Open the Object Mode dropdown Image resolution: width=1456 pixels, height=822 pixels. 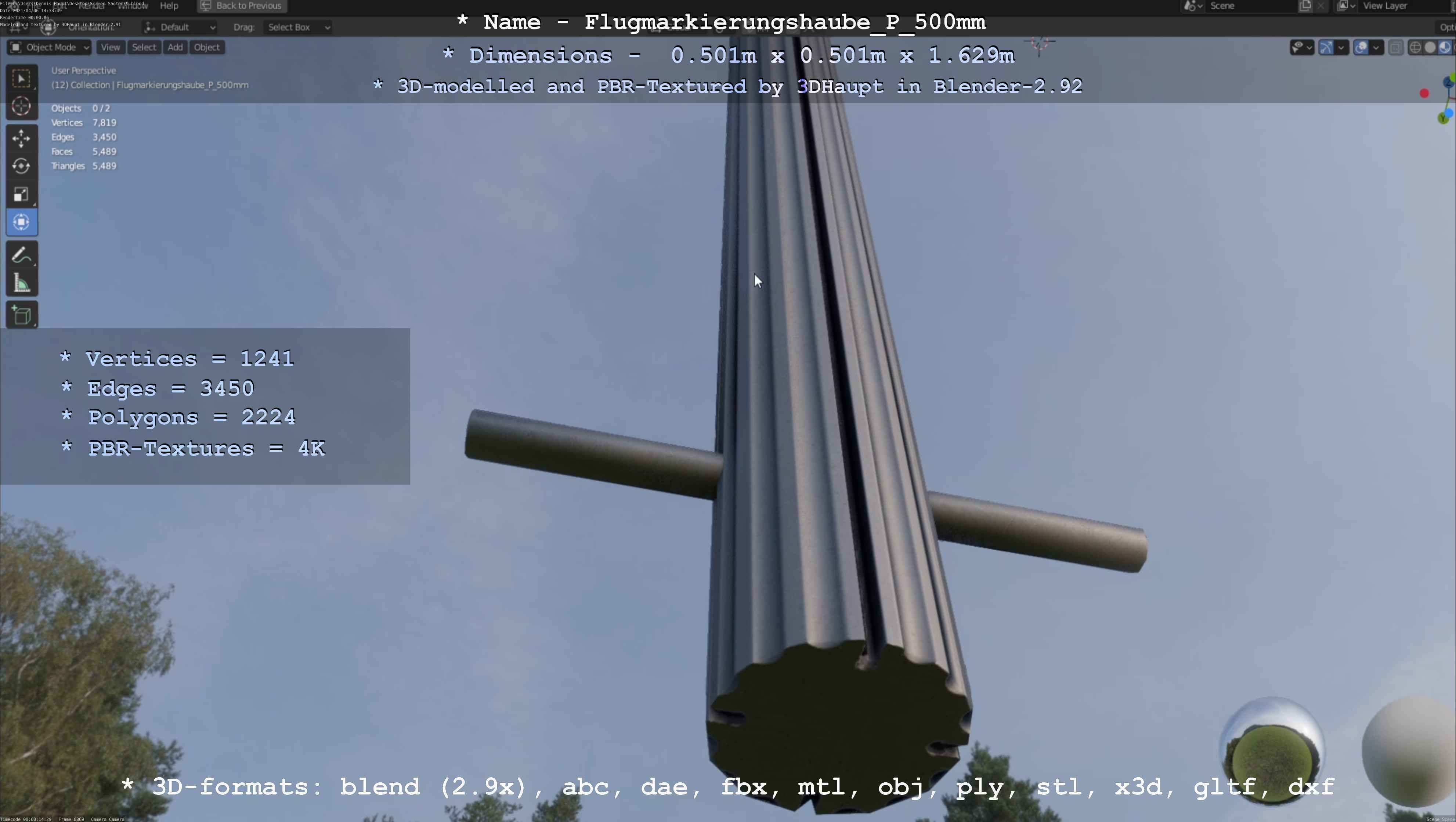point(49,47)
